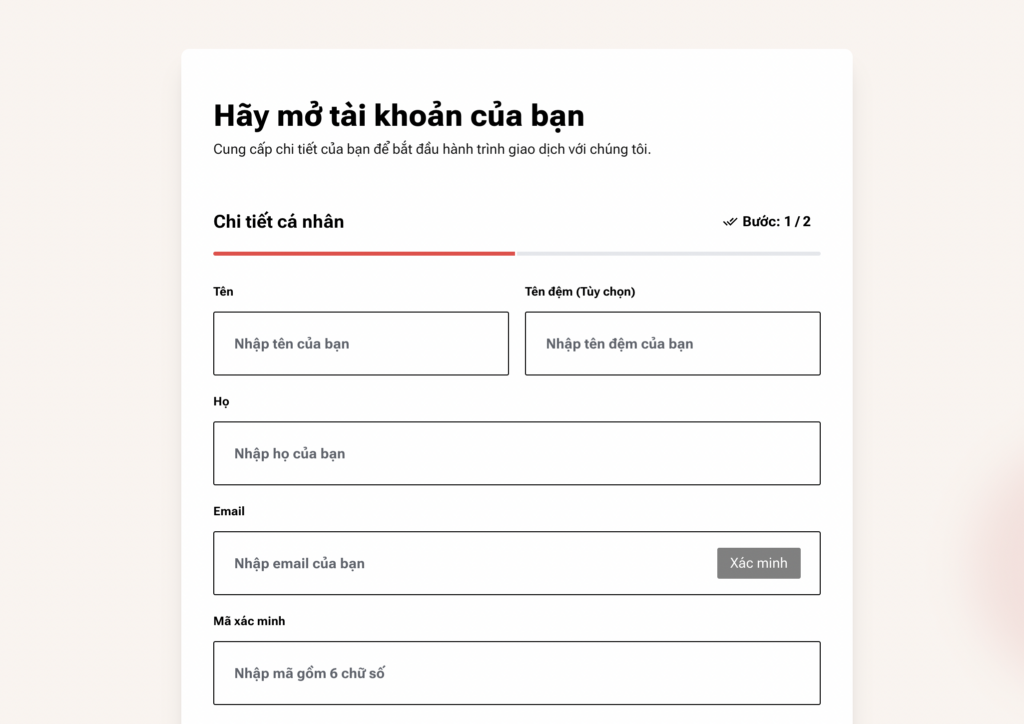Screen dimensions: 1024x724
Task: Select the "Nhập email của bạn" email field
Action: tap(420, 562)
